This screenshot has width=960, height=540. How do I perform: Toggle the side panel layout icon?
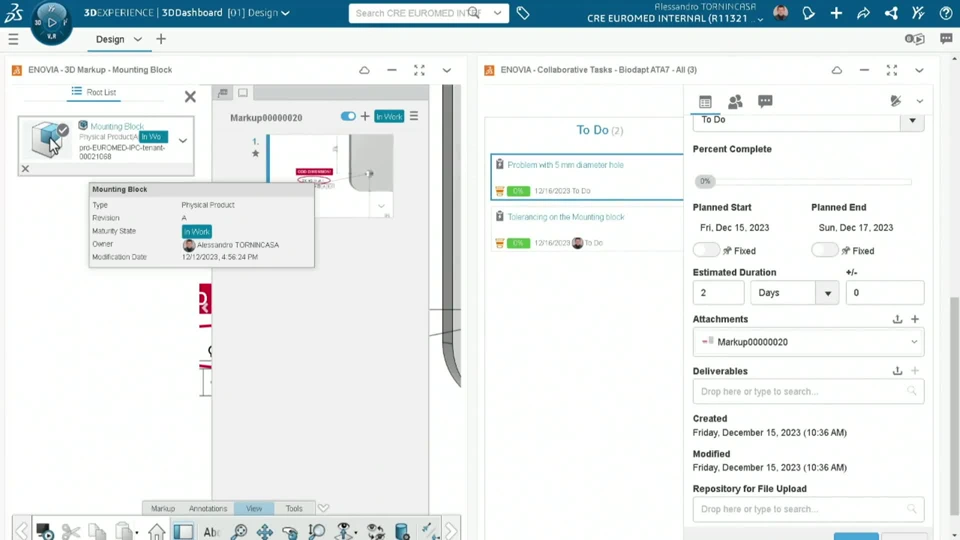(x=183, y=531)
